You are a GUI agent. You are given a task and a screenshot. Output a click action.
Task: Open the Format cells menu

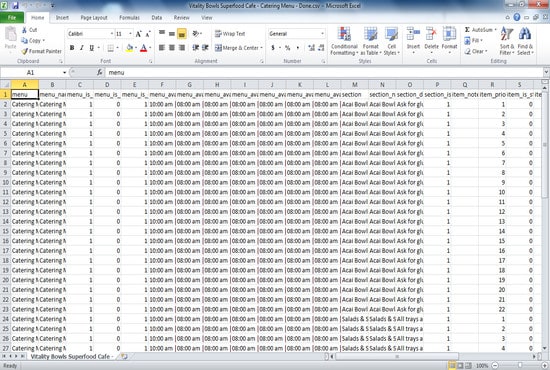(449, 40)
